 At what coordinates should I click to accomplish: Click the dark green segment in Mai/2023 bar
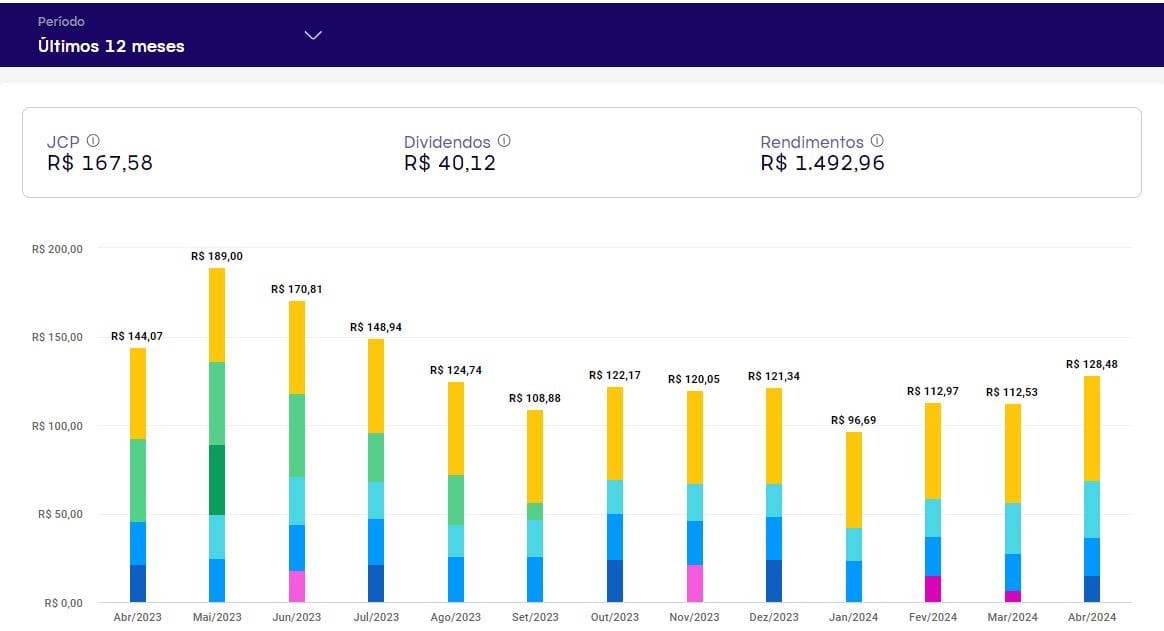click(x=217, y=480)
